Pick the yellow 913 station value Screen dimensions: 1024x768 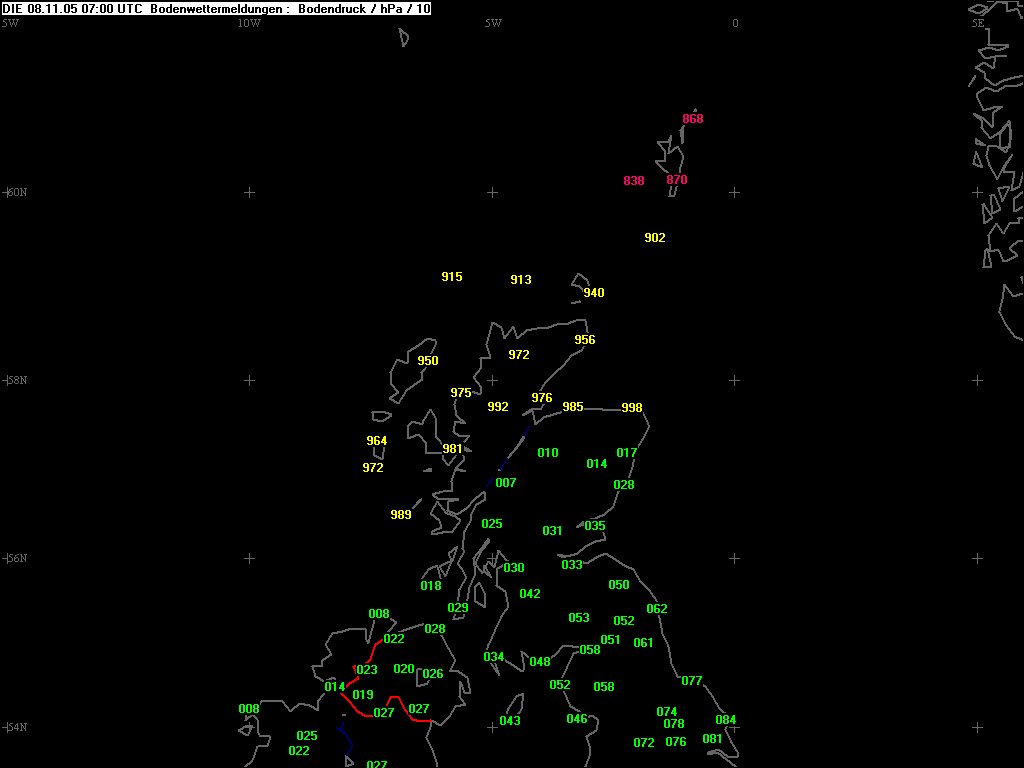(x=521, y=280)
